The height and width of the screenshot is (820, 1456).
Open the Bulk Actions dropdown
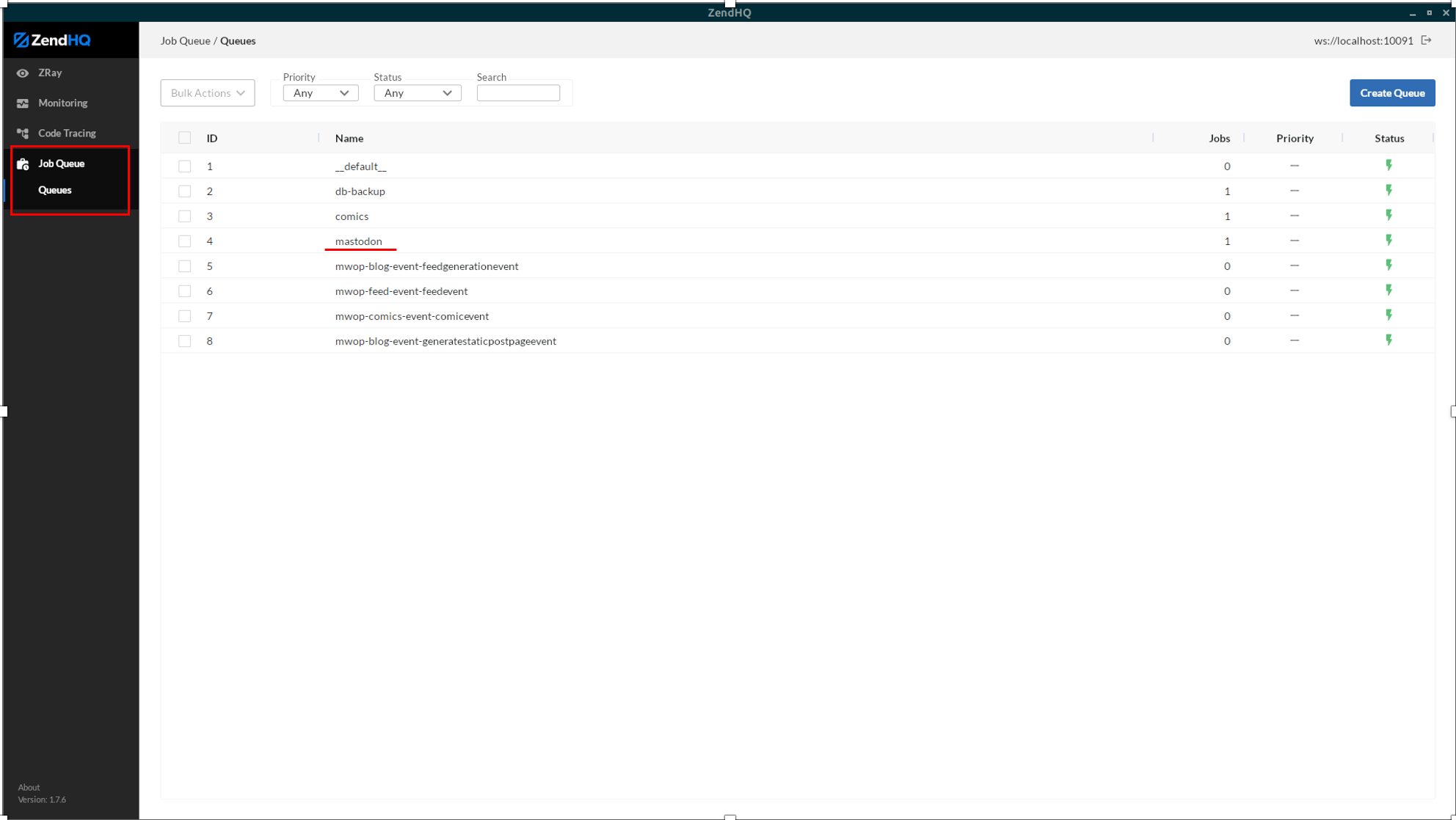(208, 93)
